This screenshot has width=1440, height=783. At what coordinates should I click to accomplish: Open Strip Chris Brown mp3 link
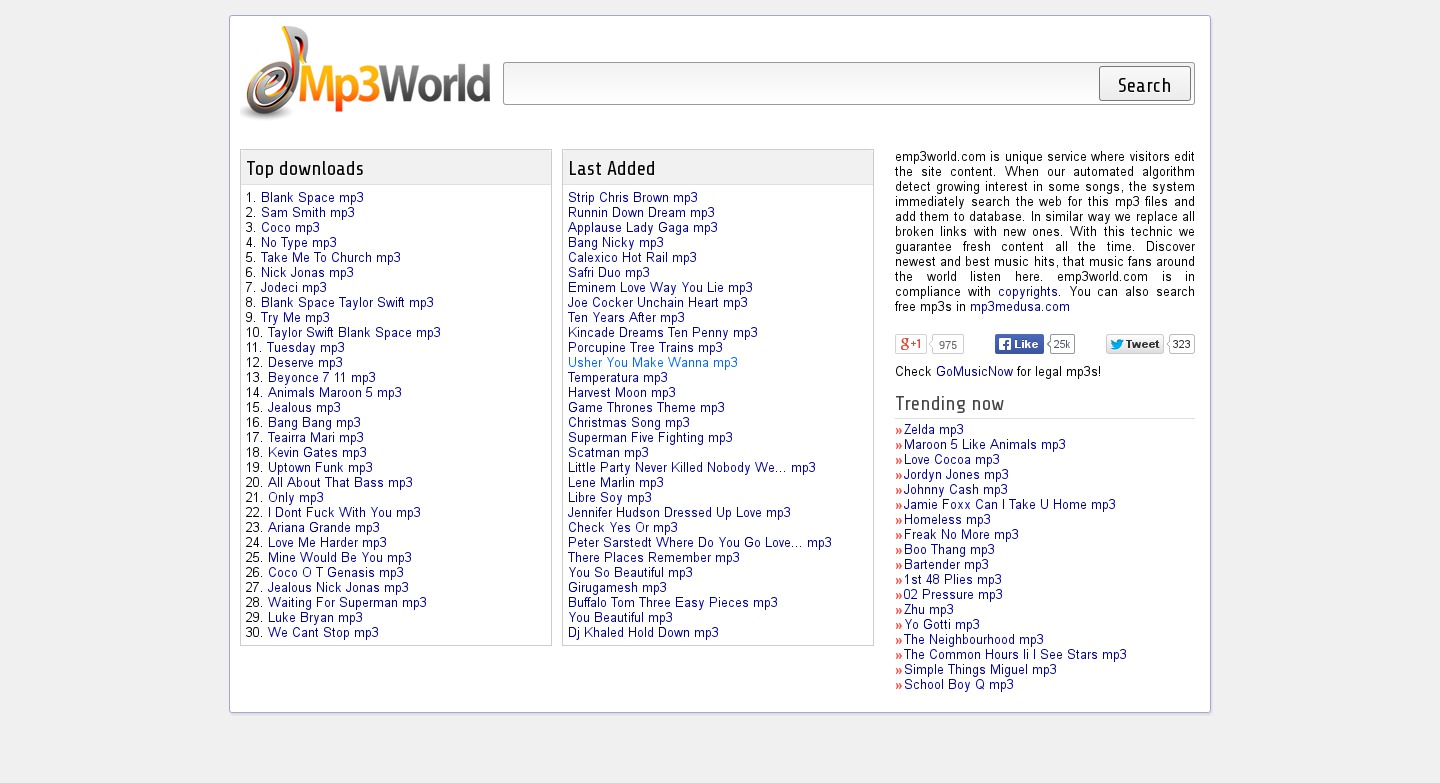(632, 198)
